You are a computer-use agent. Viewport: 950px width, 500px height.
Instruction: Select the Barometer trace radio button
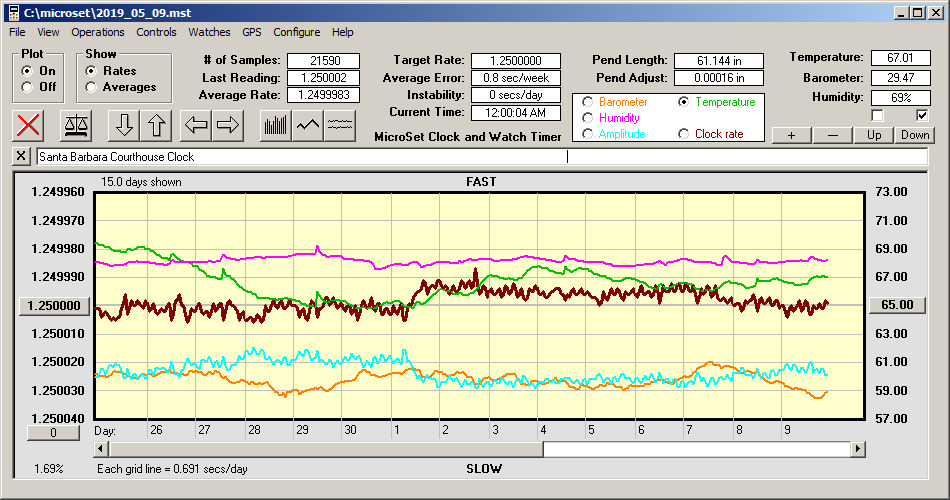pyautogui.click(x=588, y=102)
